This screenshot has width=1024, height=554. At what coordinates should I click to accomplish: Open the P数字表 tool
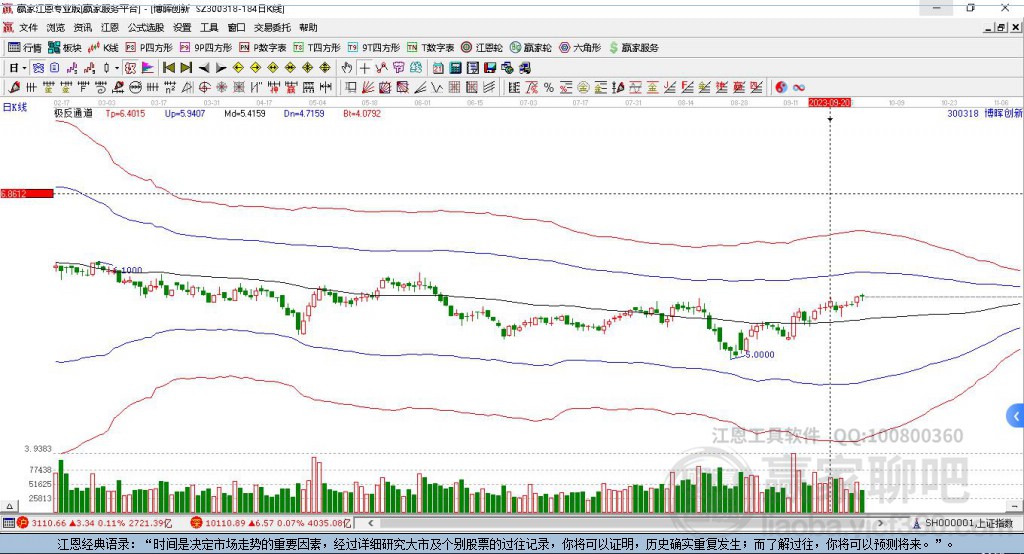click(x=263, y=48)
